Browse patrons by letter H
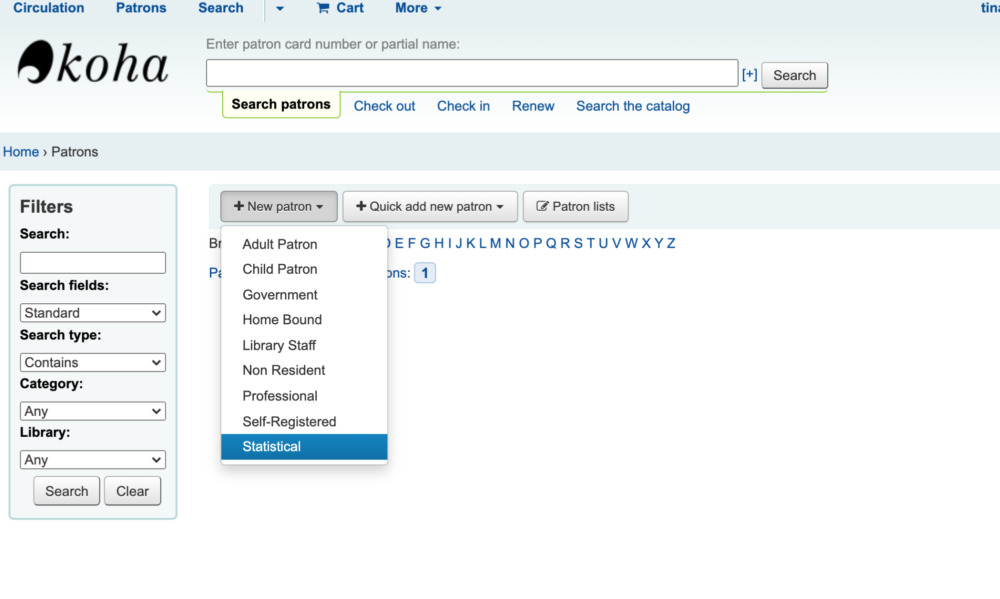This screenshot has height=599, width=1000. (x=439, y=243)
